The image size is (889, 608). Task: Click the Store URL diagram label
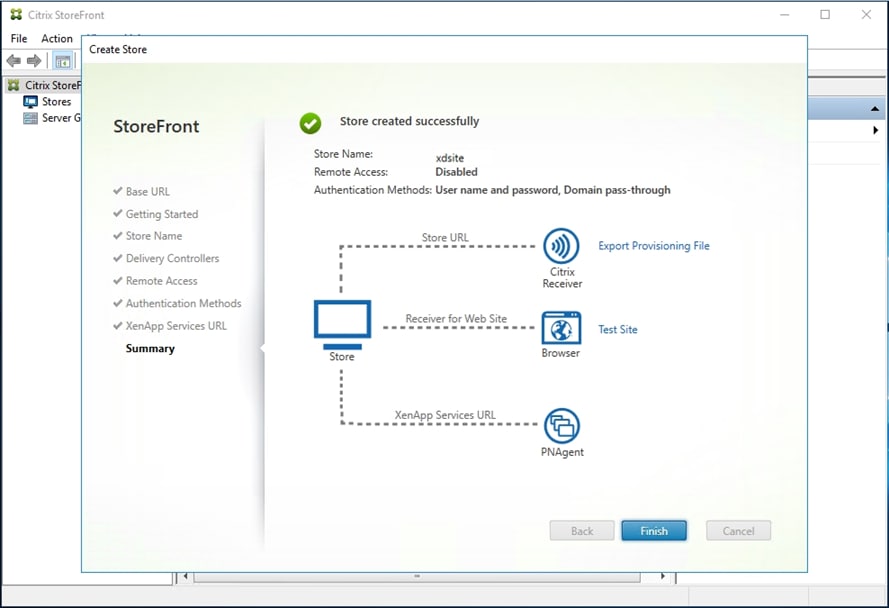tap(445, 238)
